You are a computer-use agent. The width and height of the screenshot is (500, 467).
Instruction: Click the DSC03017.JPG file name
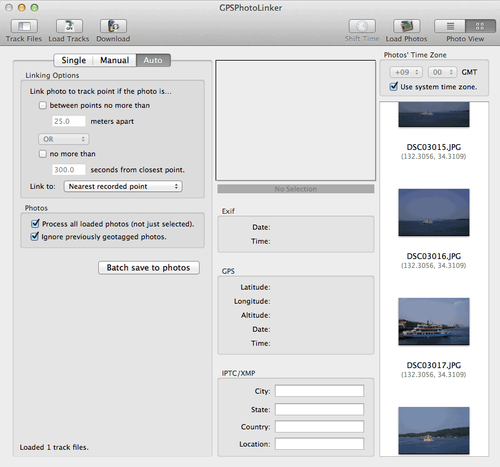tap(434, 365)
